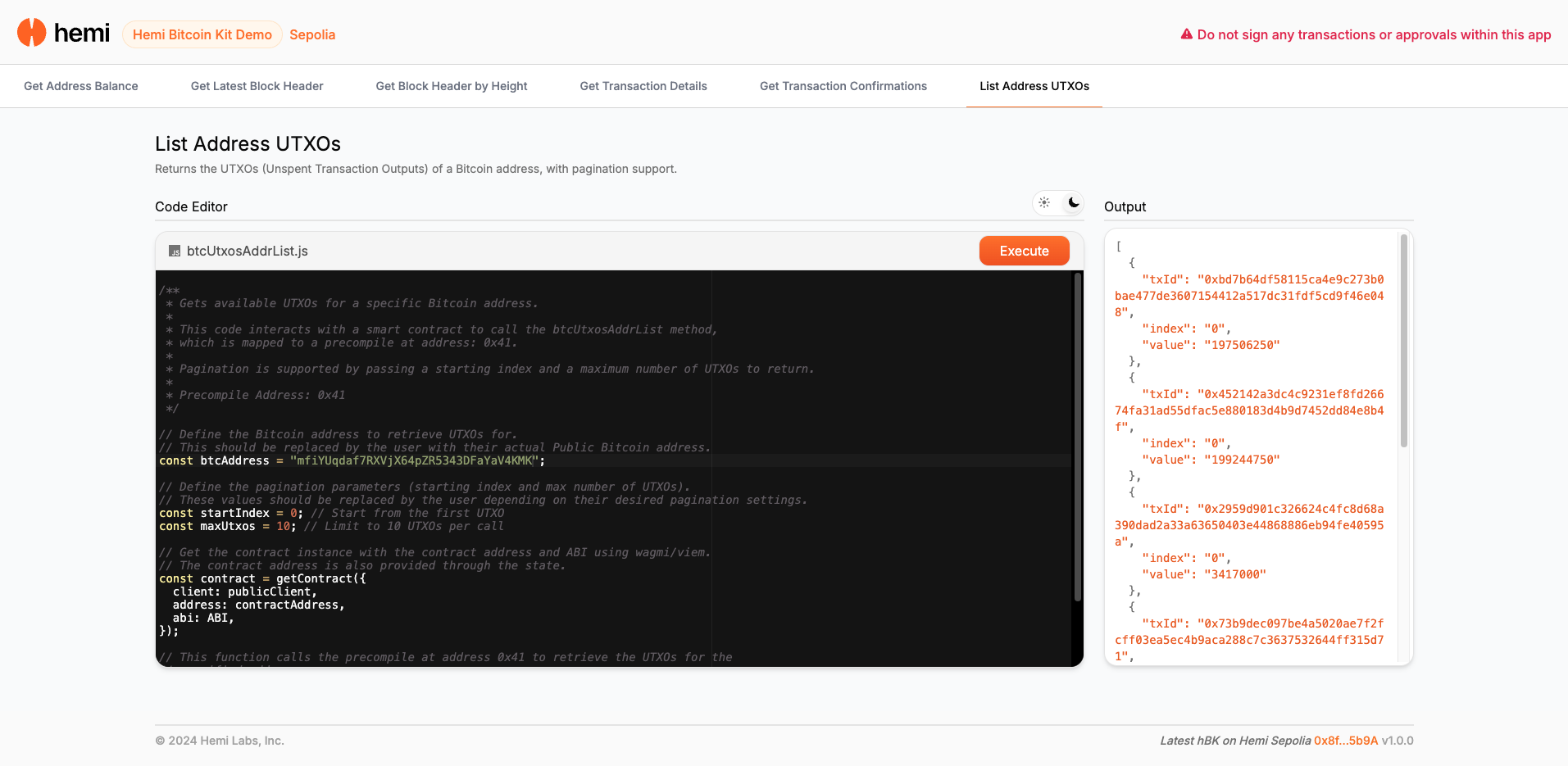
Task: Switch to light theme sun icon
Action: (1044, 202)
